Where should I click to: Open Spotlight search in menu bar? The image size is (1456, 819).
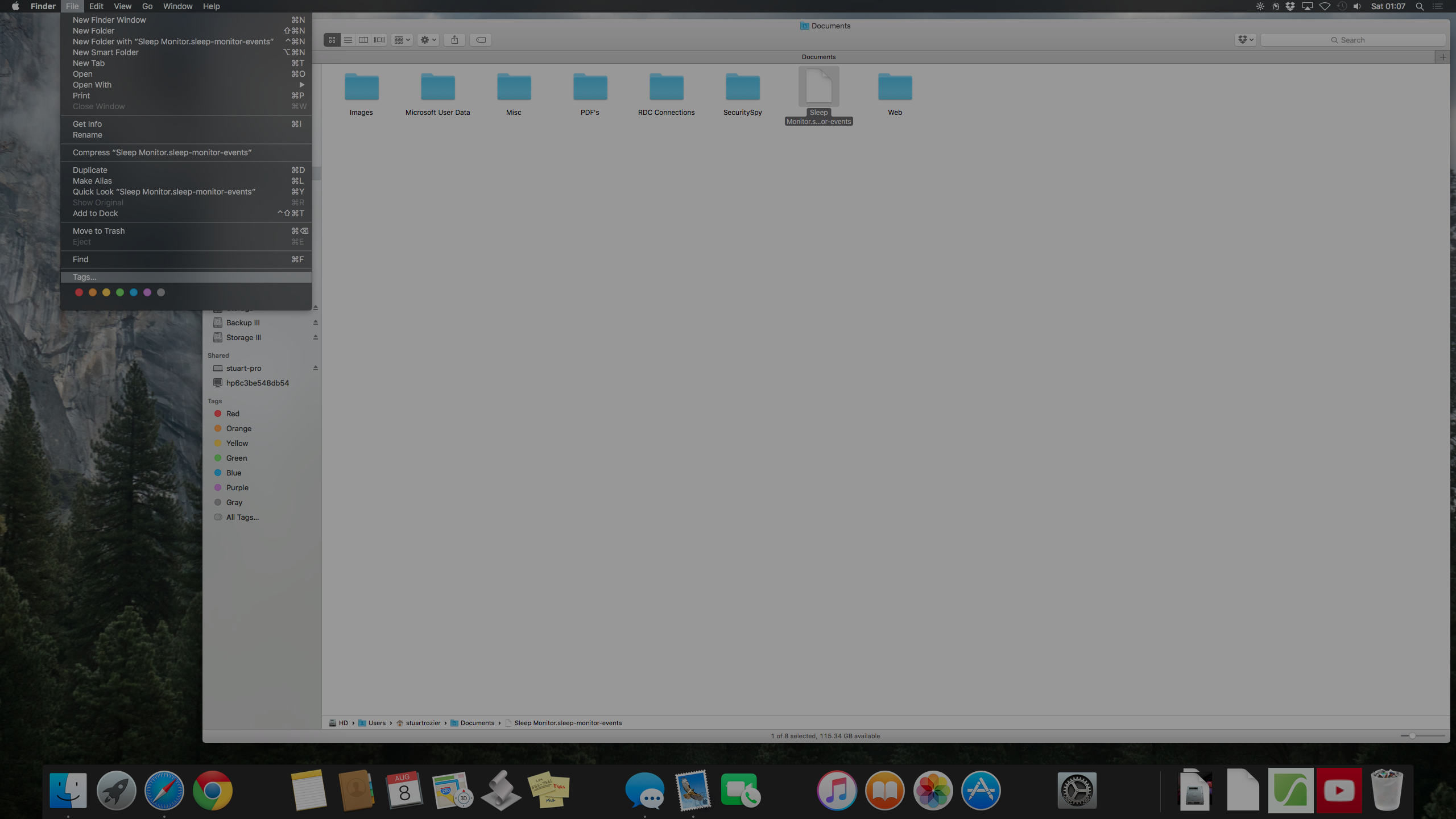pyautogui.click(x=1420, y=6)
